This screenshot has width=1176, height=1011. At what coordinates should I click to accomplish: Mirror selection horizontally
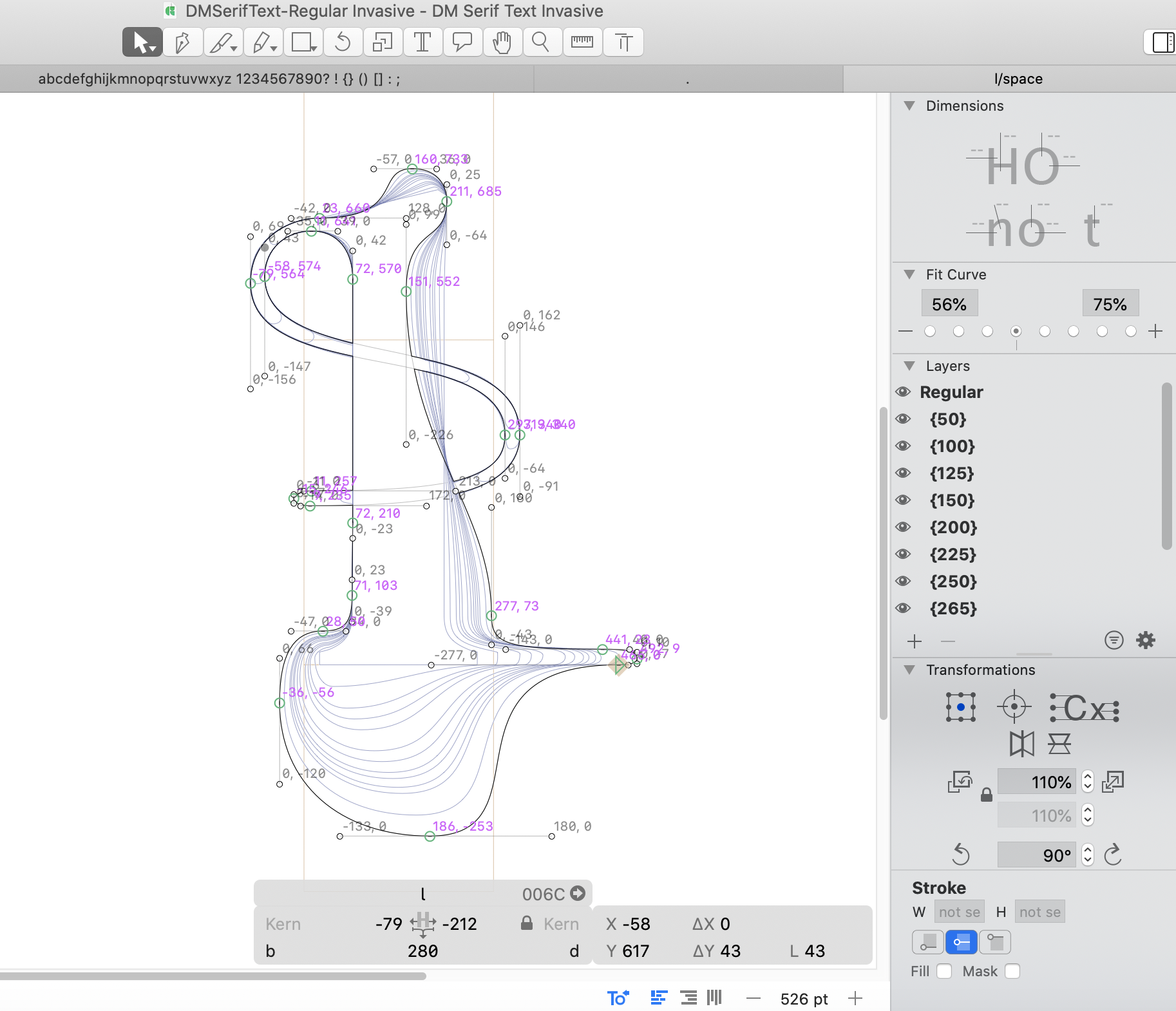point(1022,744)
